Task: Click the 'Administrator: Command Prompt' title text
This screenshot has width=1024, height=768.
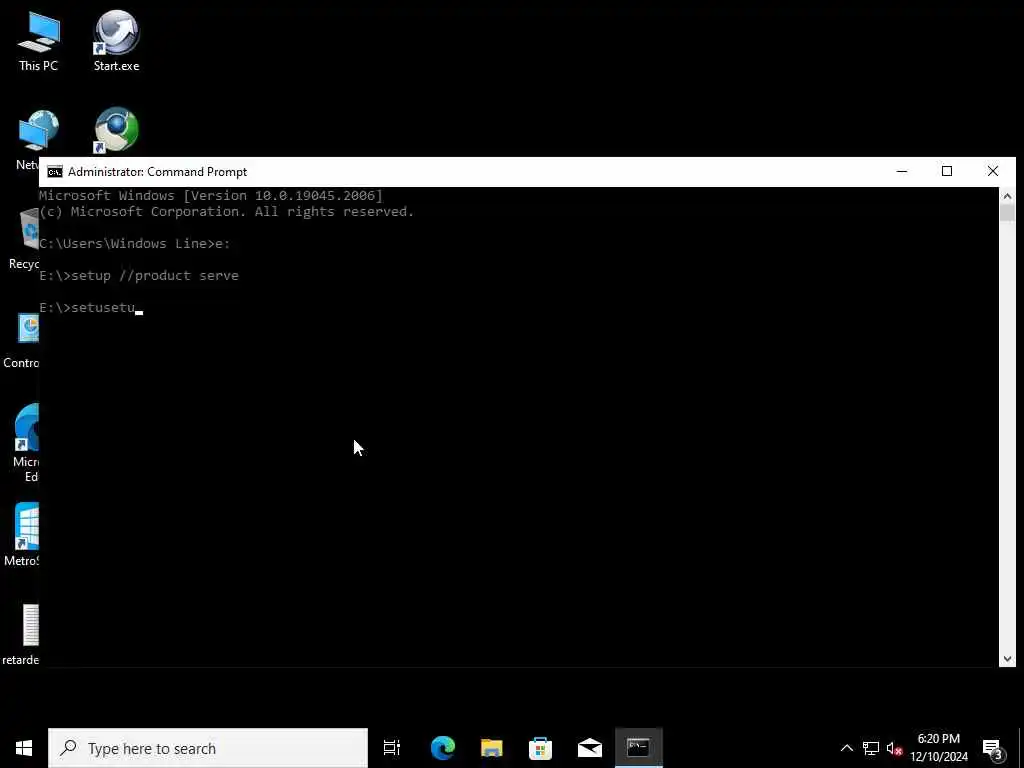Action: (157, 172)
